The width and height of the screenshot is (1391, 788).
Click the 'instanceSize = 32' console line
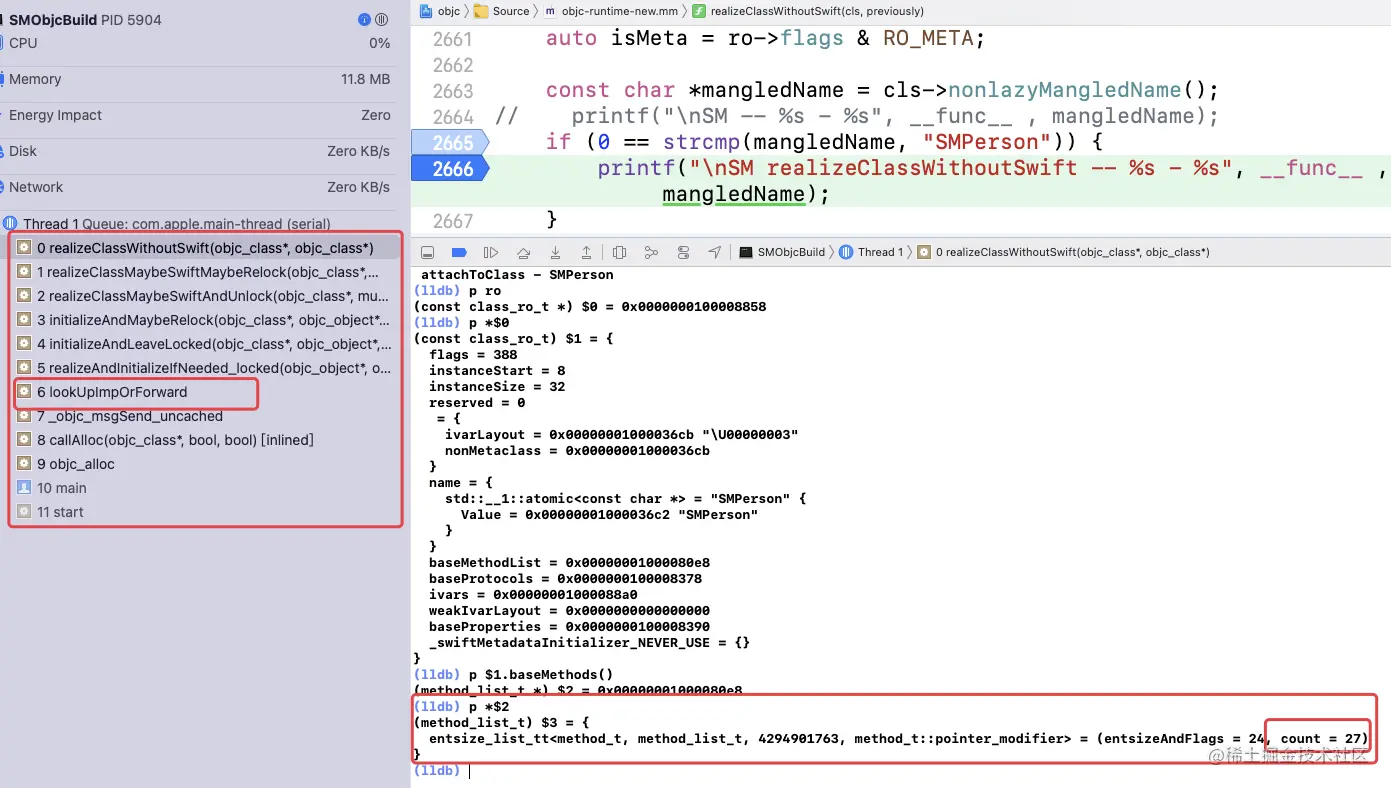pos(497,387)
